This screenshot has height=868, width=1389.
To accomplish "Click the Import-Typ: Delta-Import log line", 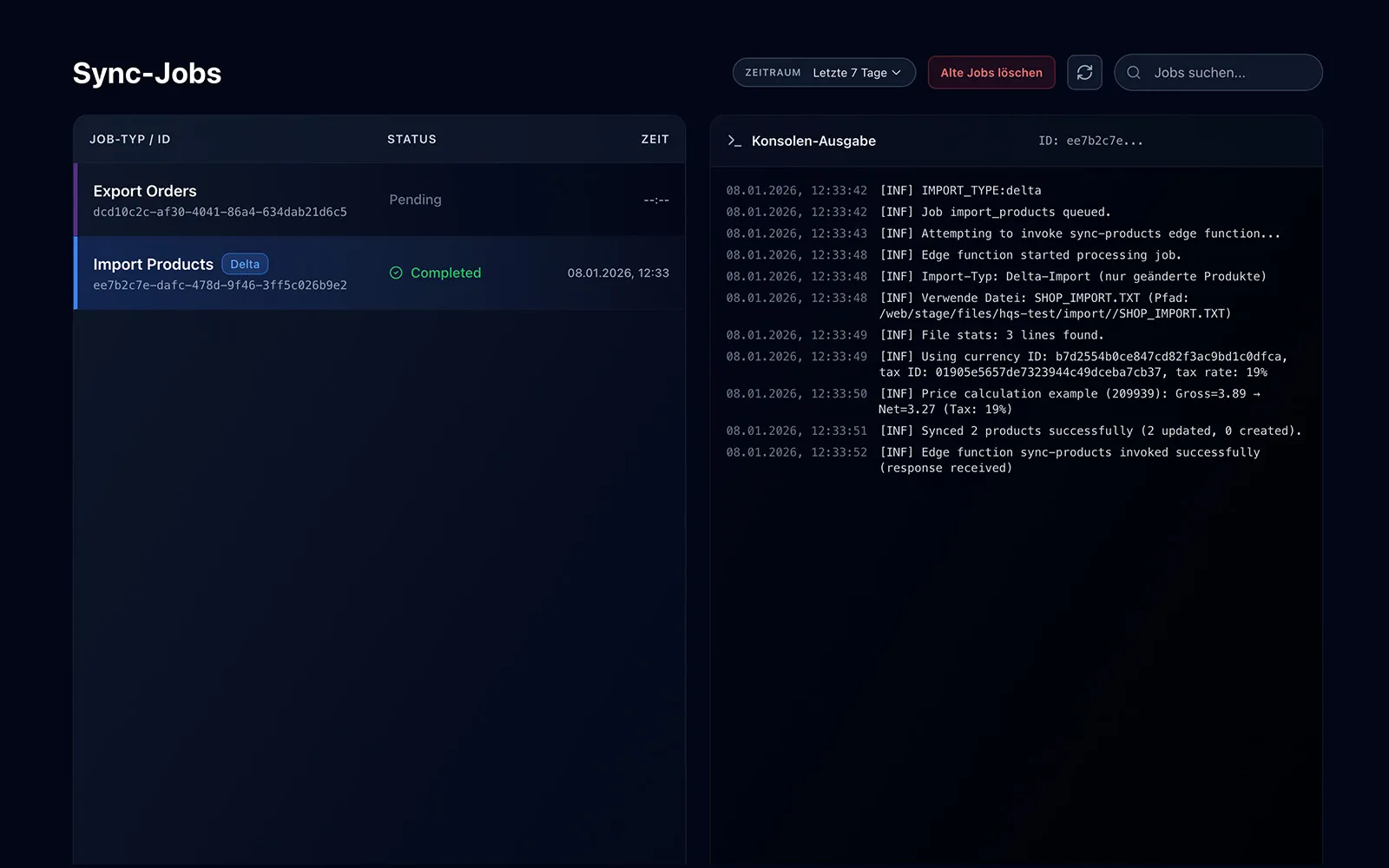I will (x=1073, y=276).
